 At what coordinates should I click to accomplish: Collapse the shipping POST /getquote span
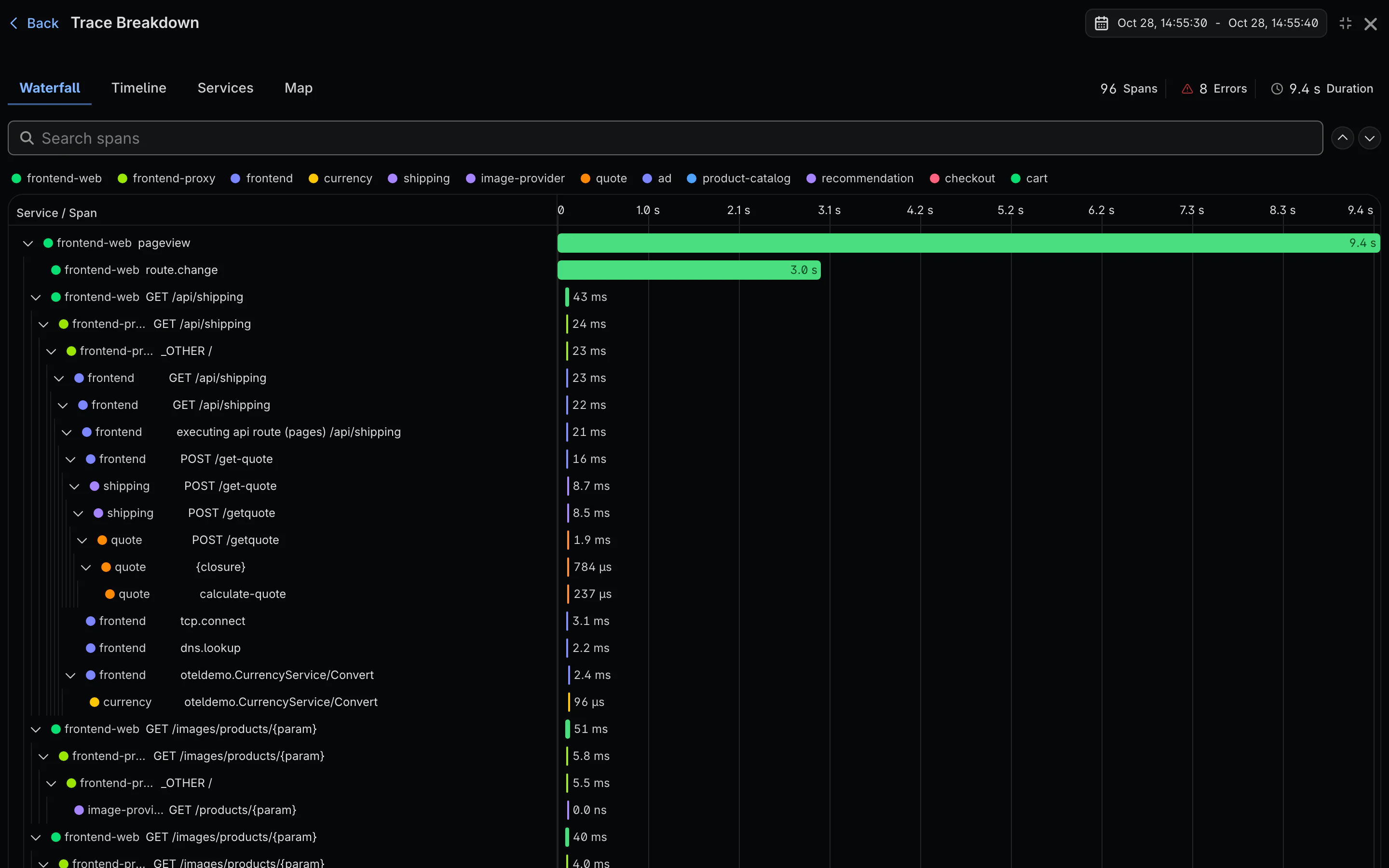(78, 513)
